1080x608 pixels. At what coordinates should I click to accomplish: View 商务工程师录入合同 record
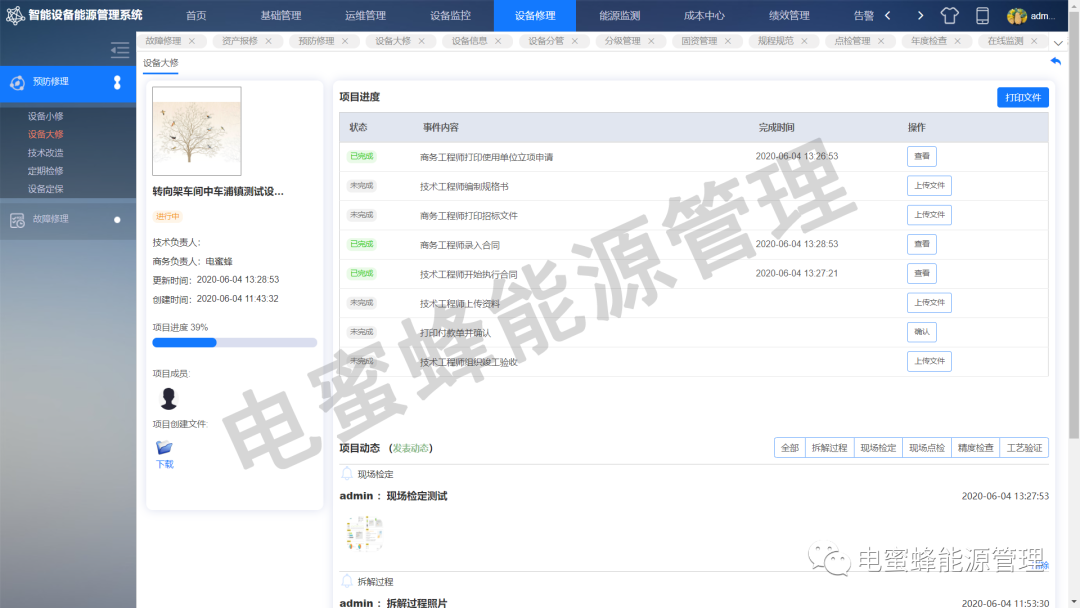(x=922, y=244)
